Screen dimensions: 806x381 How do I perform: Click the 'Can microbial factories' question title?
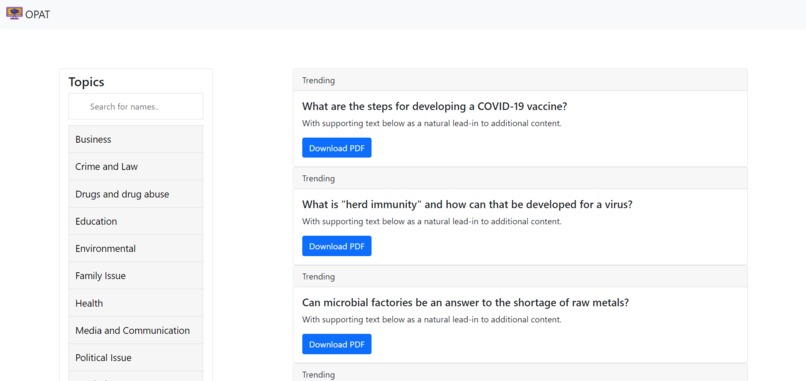click(x=465, y=303)
